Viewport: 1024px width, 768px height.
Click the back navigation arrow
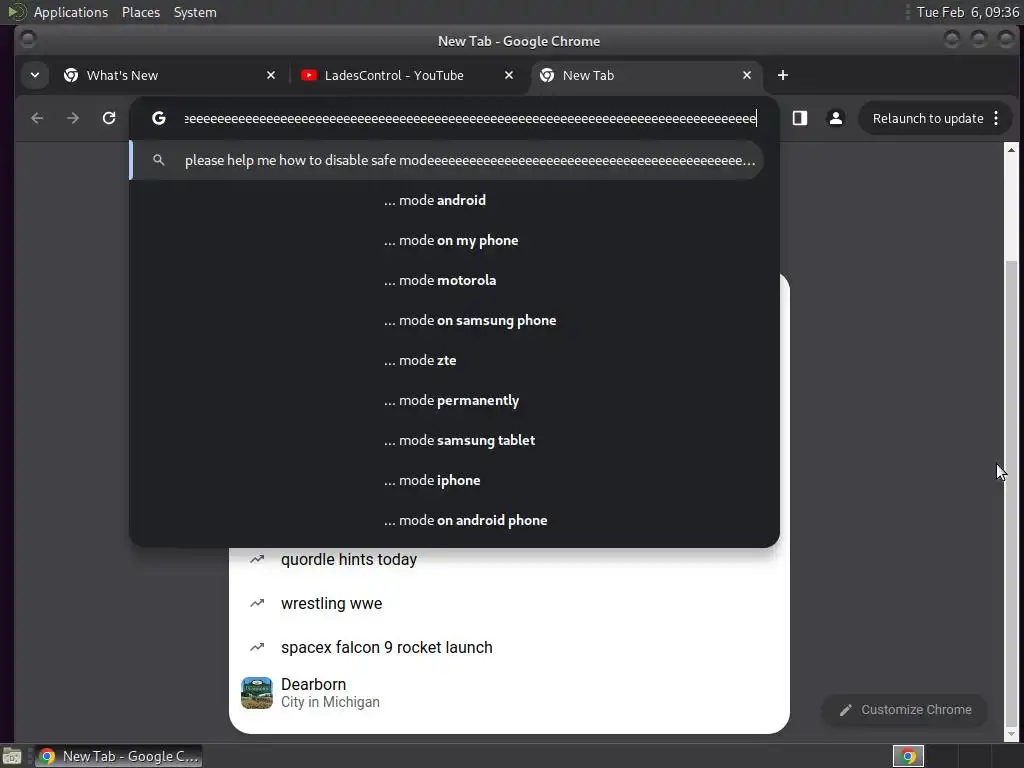37,118
